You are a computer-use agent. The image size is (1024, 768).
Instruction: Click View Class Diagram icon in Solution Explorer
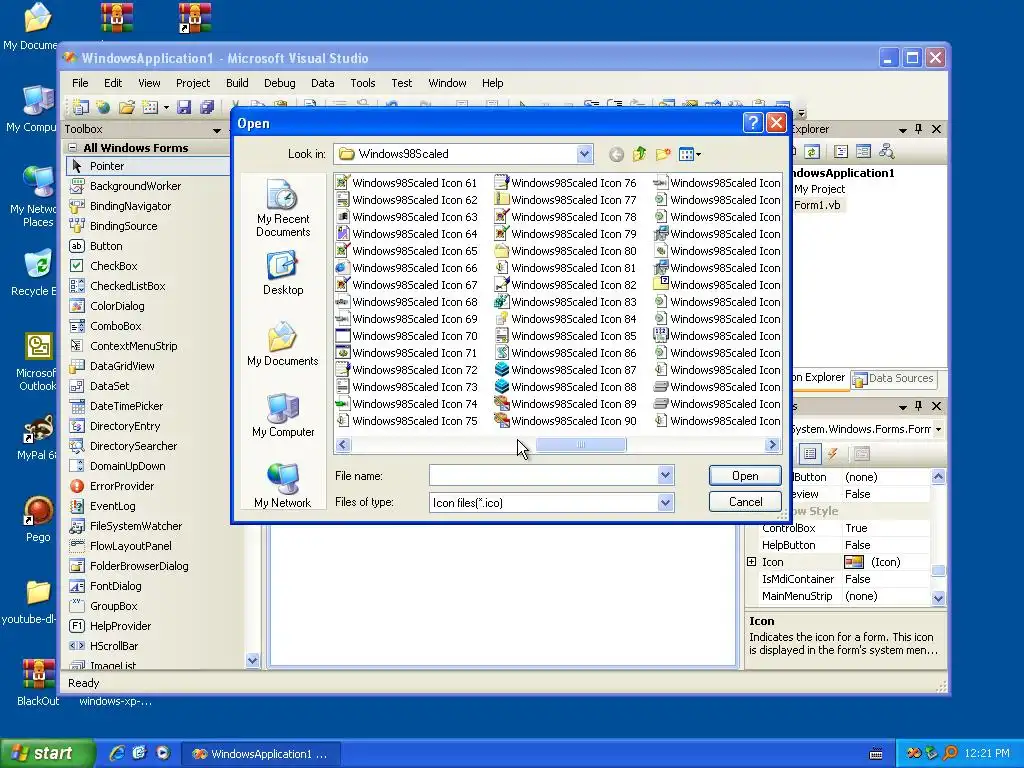(x=887, y=152)
